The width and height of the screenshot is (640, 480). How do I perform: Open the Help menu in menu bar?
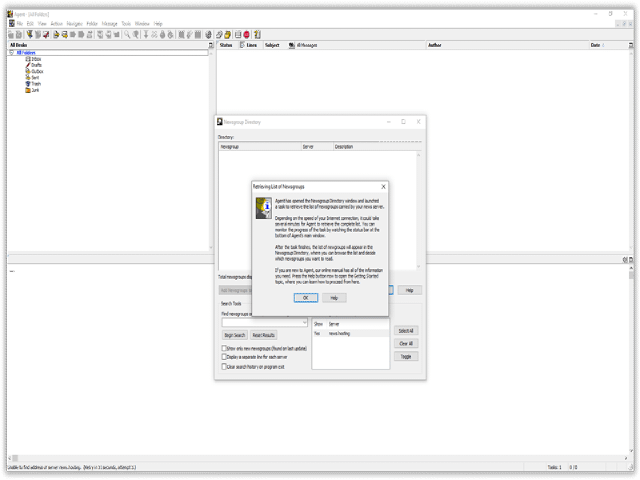tap(158, 24)
